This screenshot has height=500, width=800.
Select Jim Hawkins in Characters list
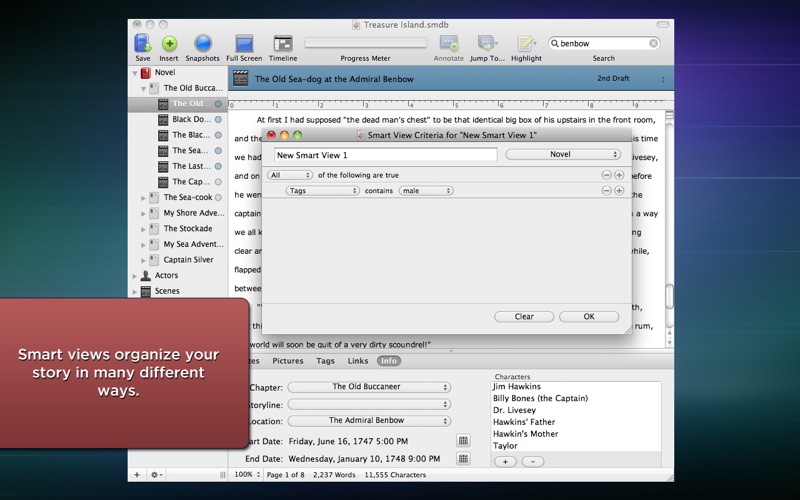tap(517, 387)
